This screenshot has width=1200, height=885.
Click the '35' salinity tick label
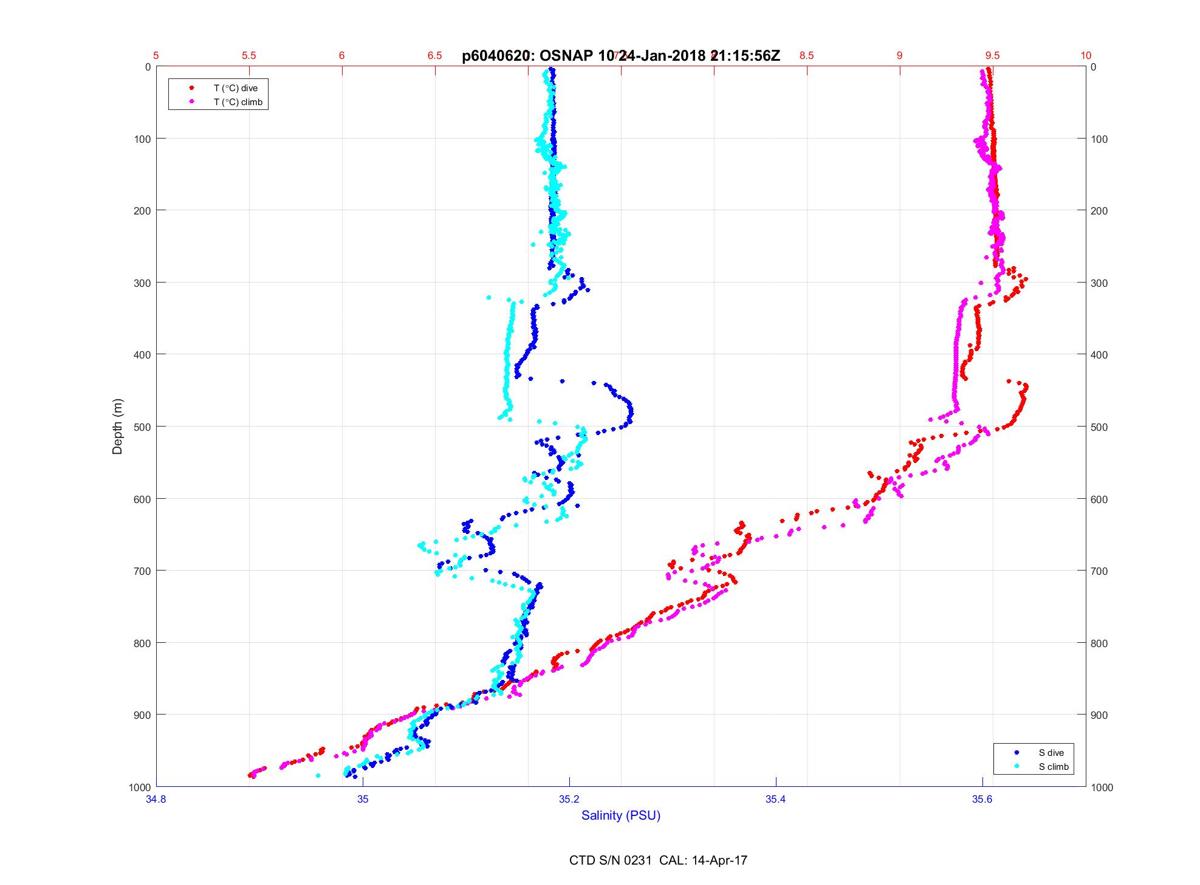coord(363,799)
